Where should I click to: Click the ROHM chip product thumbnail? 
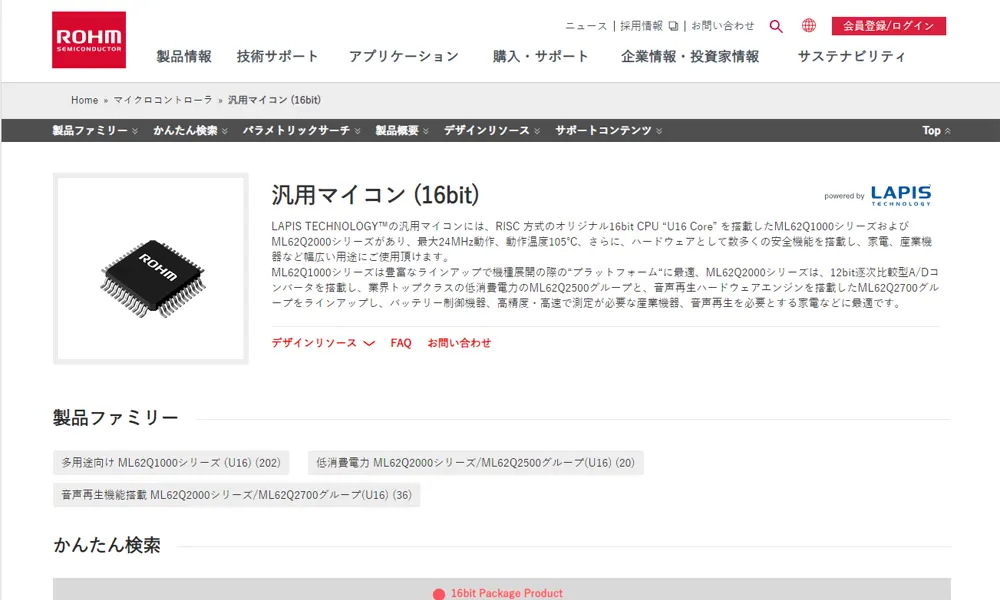coord(151,268)
